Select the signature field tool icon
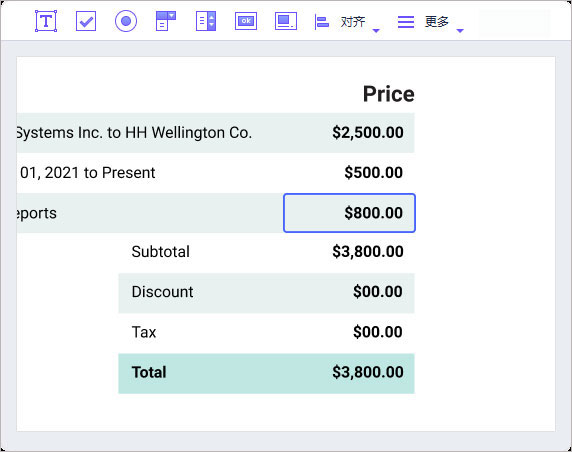This screenshot has height=452, width=572. pos(286,21)
